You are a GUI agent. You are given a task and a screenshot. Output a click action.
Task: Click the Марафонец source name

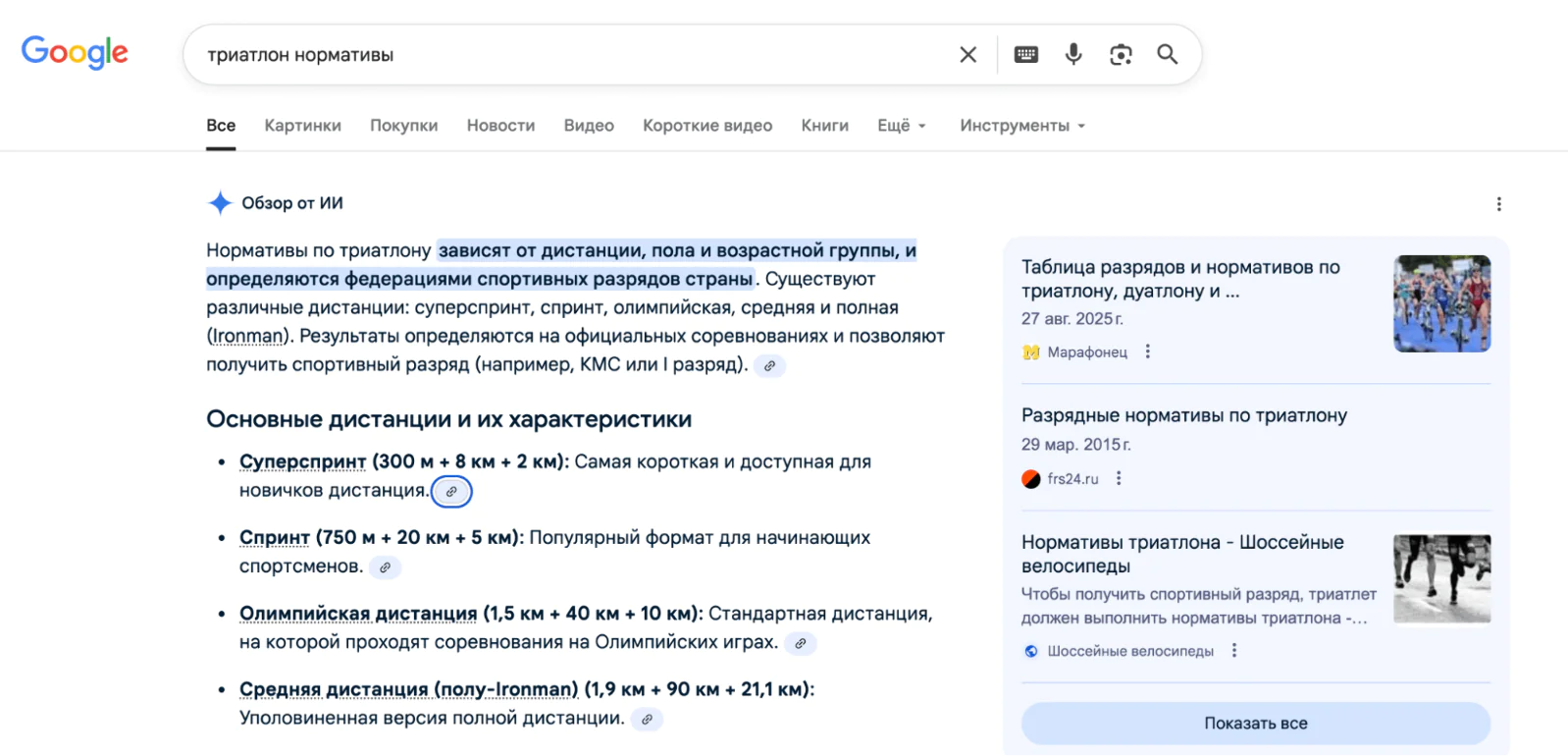tap(1087, 352)
